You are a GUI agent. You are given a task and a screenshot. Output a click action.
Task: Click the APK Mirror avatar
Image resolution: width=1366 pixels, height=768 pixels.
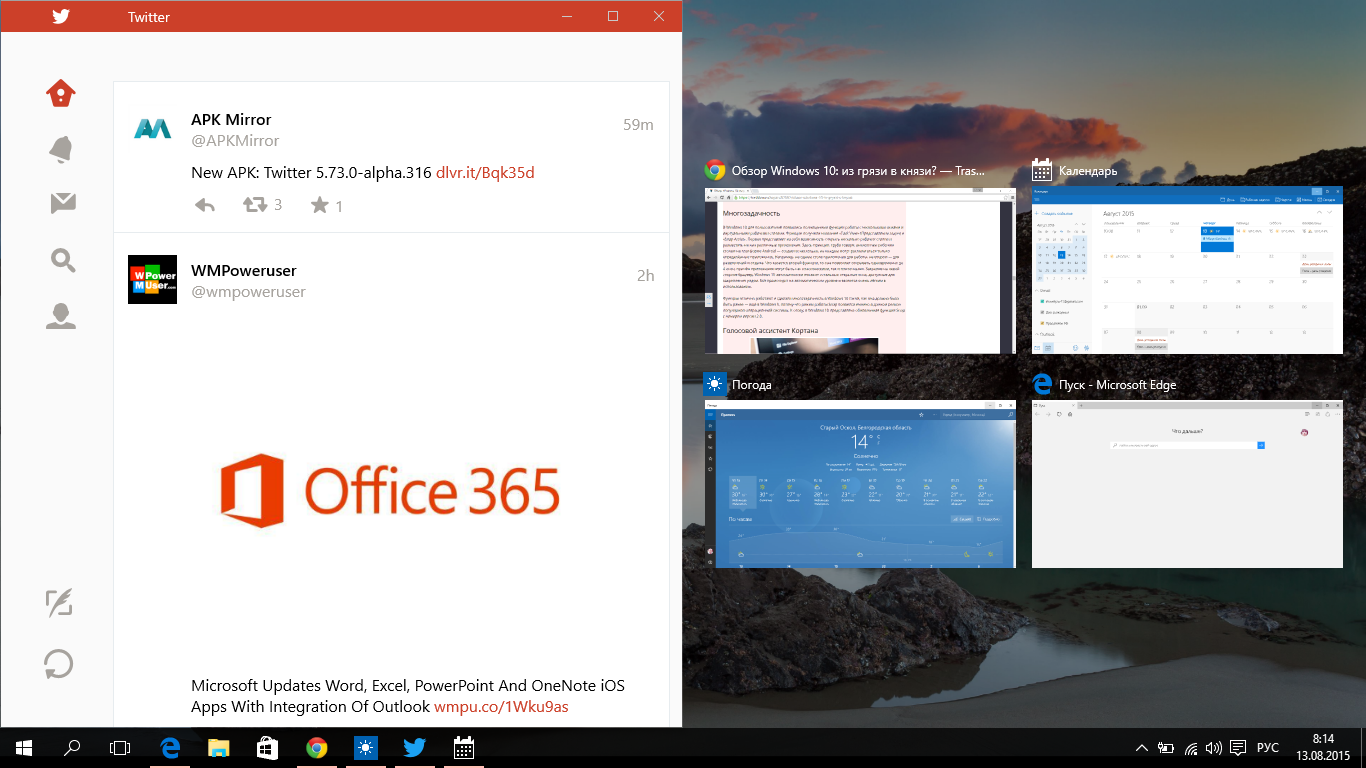pos(153,128)
